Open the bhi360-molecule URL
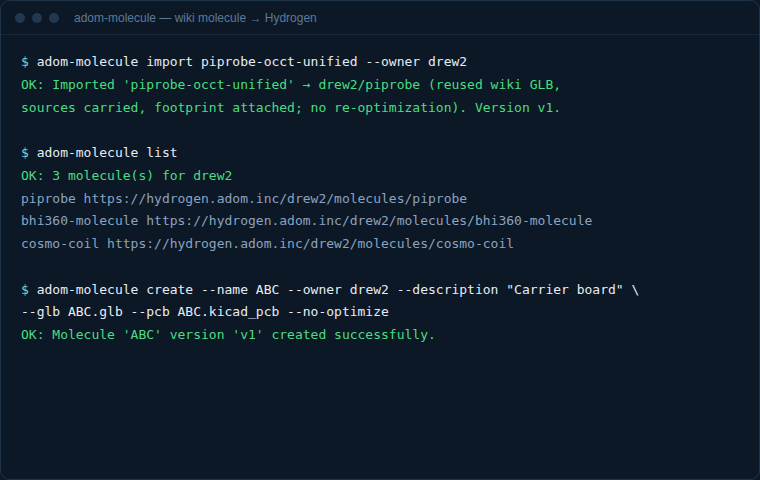 coord(369,221)
